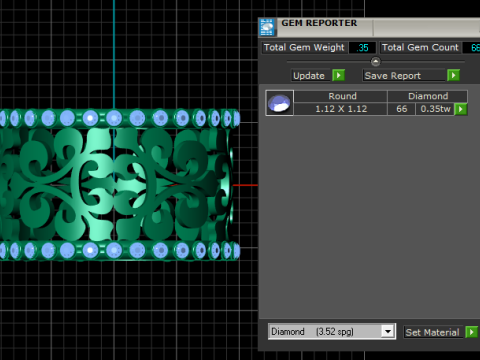Screen dimensions: 480x360
Task: Click the Diamond material header cell
Action: 428,96
